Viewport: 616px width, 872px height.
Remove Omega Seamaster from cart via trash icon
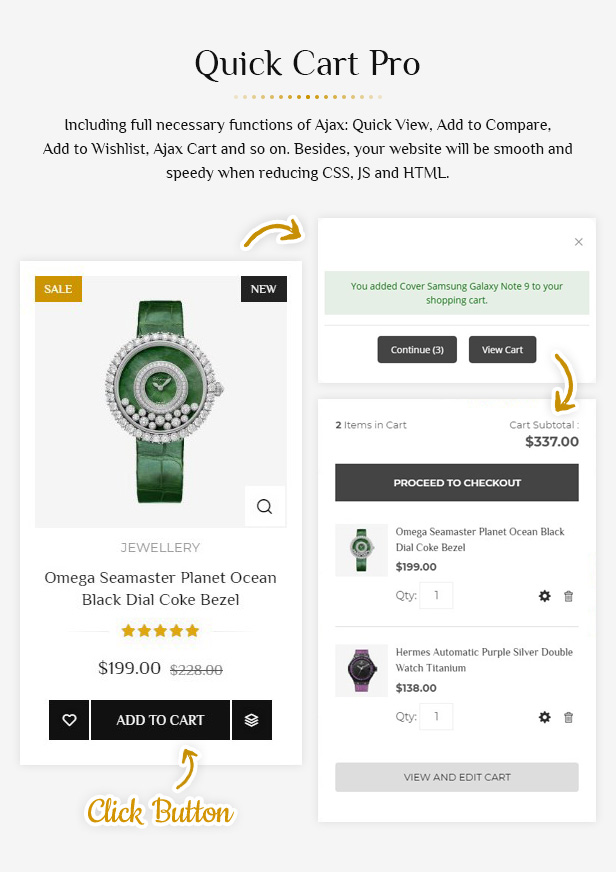click(569, 596)
